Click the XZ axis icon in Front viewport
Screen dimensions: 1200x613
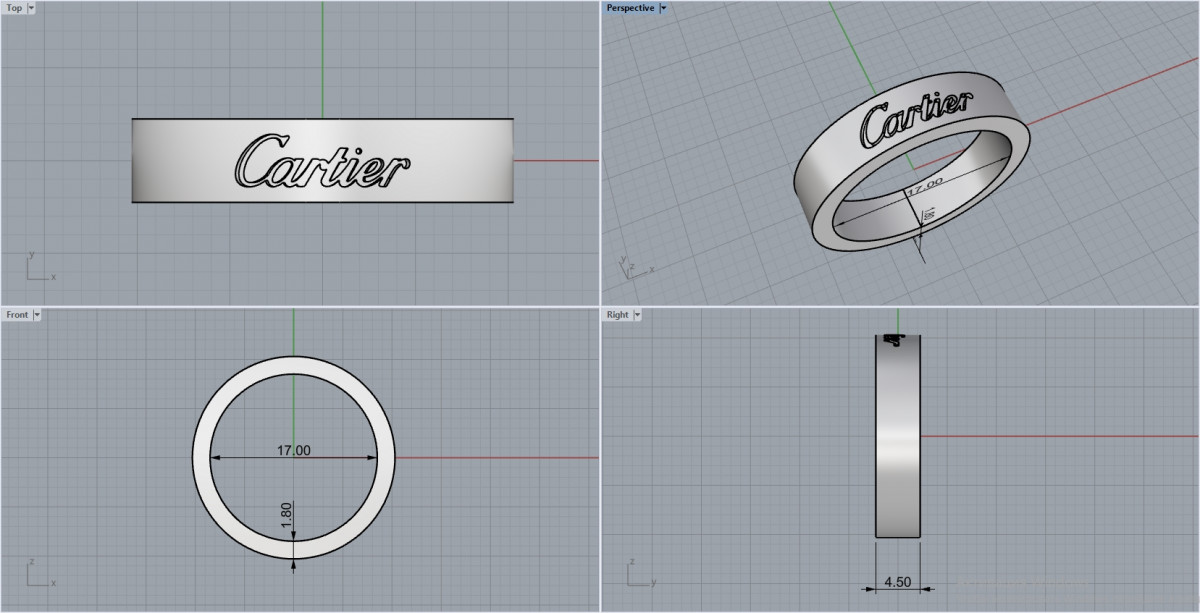coord(39,575)
